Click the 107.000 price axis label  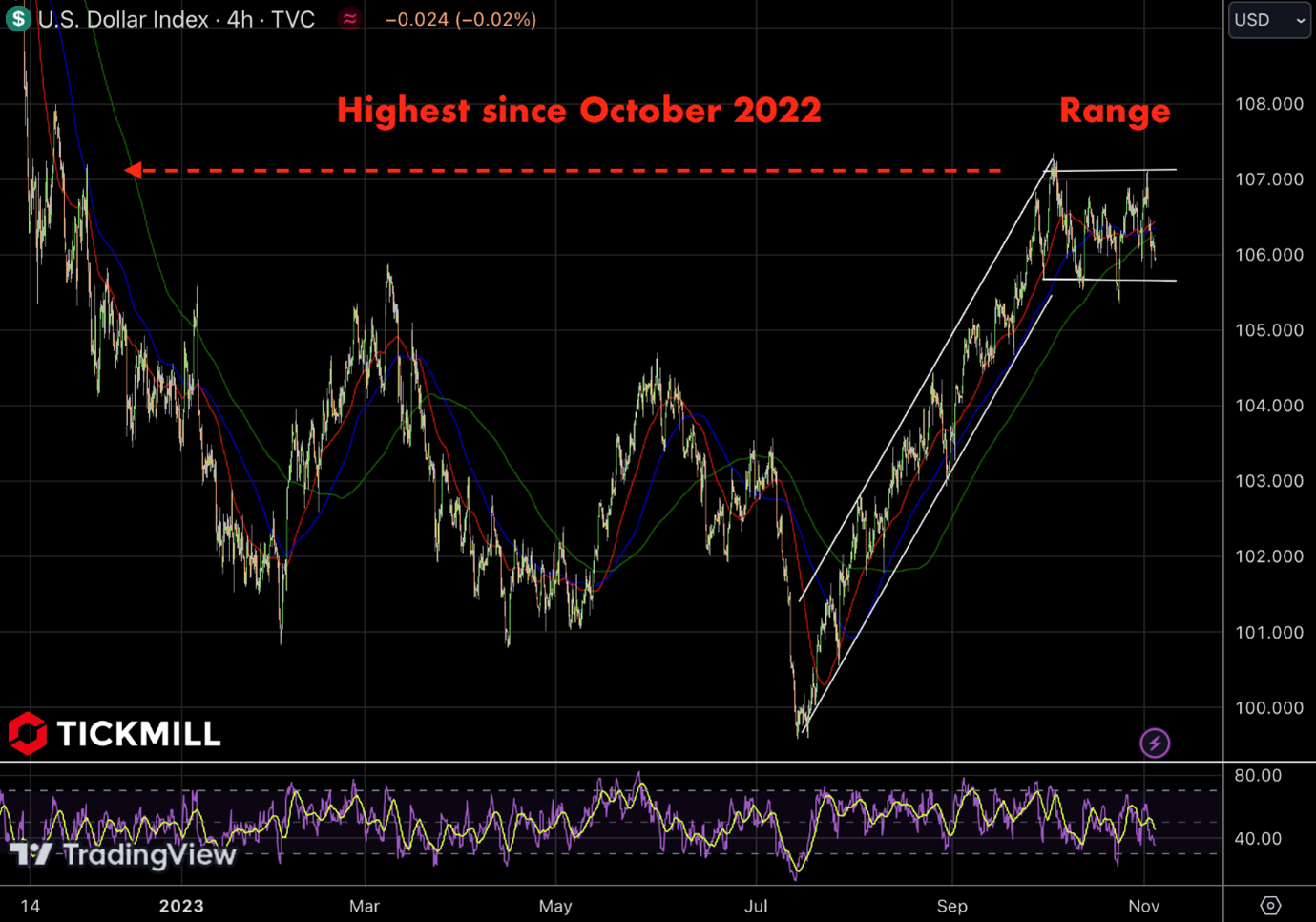point(1268,179)
